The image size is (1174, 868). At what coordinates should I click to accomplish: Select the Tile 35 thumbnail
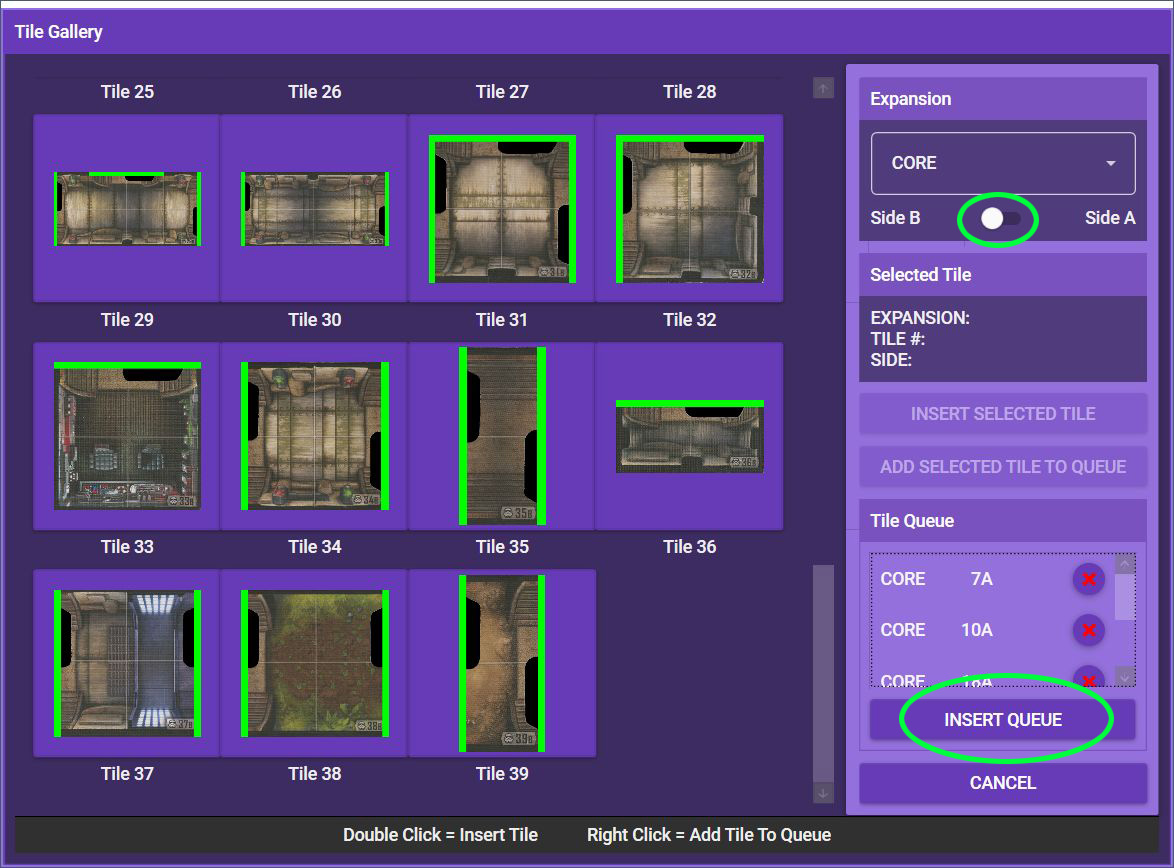pyautogui.click(x=502, y=437)
